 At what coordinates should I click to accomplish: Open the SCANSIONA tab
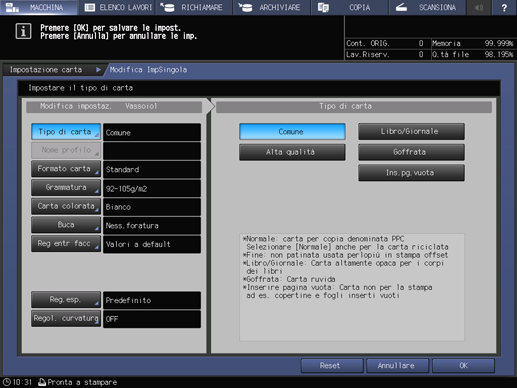coord(427,7)
